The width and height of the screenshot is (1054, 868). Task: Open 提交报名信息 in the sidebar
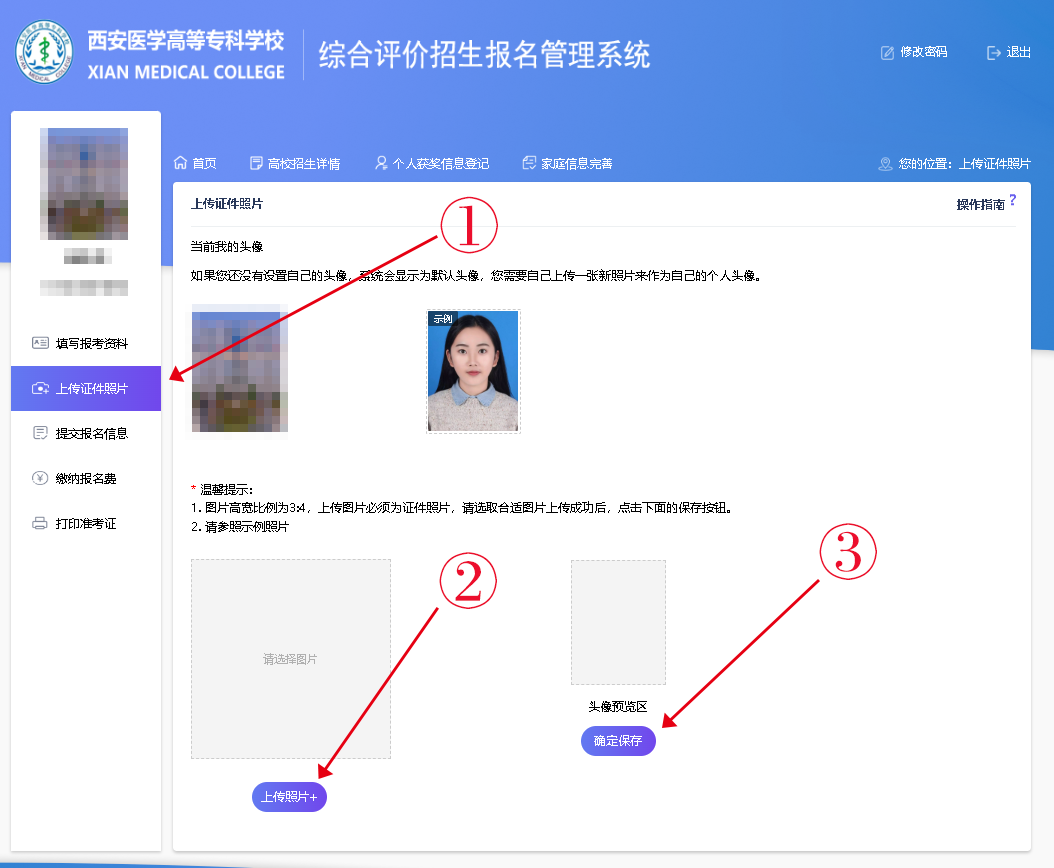pyautogui.click(x=91, y=433)
